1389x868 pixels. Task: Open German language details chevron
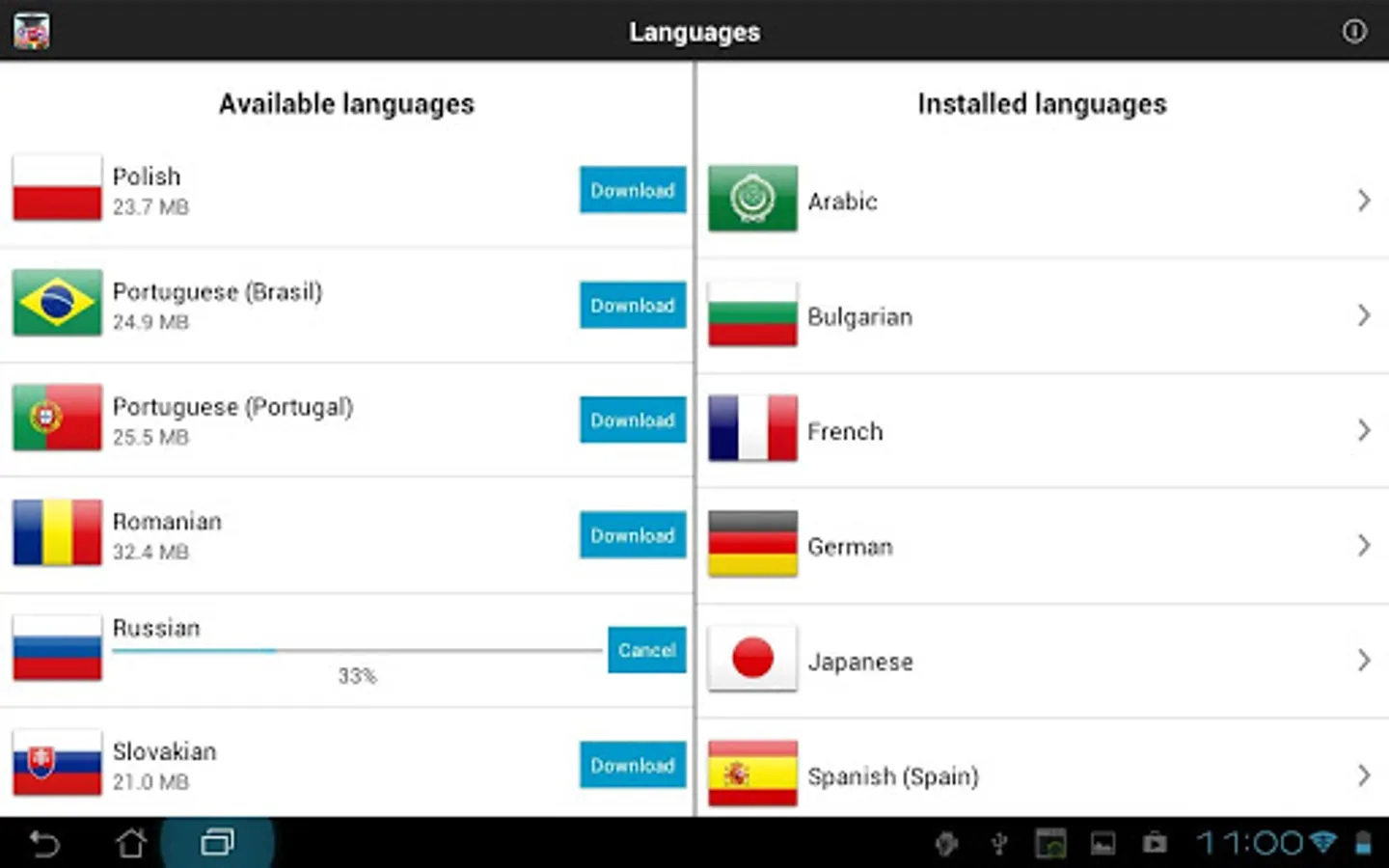[1364, 546]
